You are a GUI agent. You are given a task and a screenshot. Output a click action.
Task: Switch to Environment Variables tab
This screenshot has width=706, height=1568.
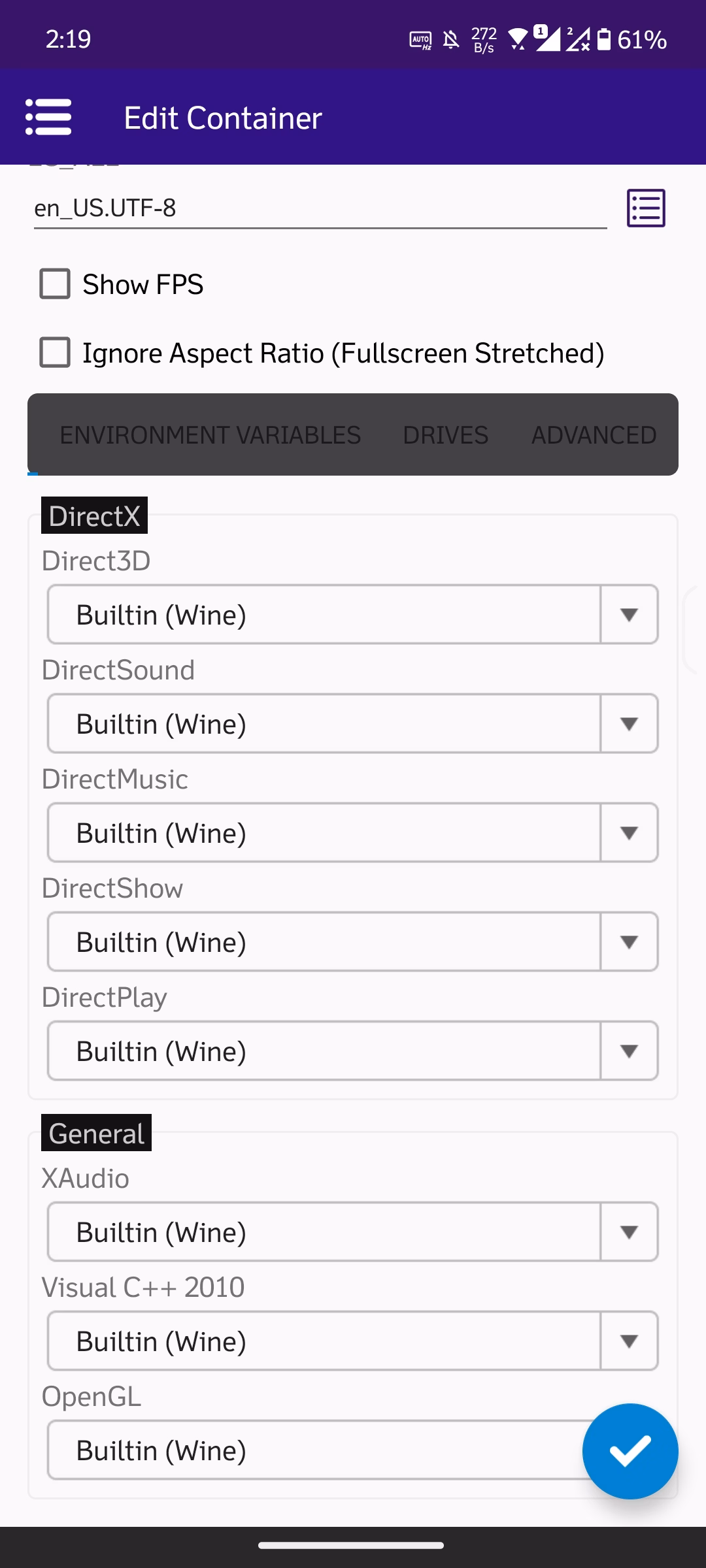210,435
